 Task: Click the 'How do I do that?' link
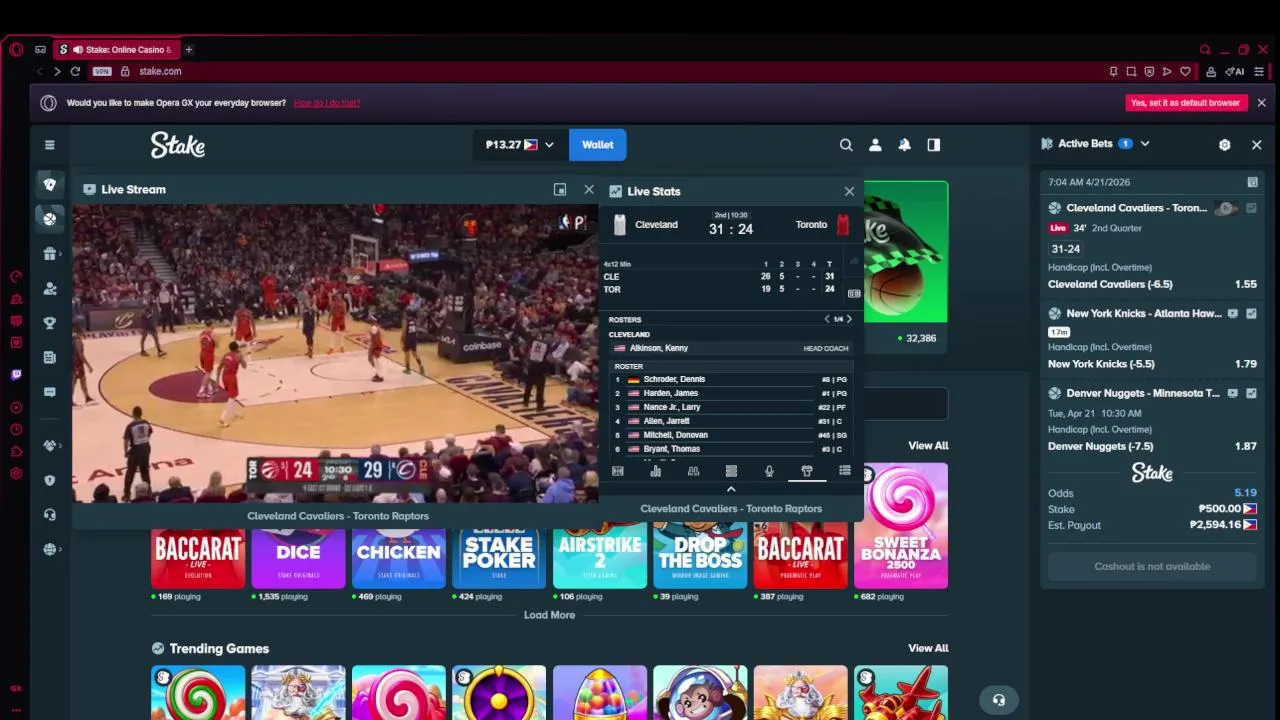pyautogui.click(x=327, y=103)
